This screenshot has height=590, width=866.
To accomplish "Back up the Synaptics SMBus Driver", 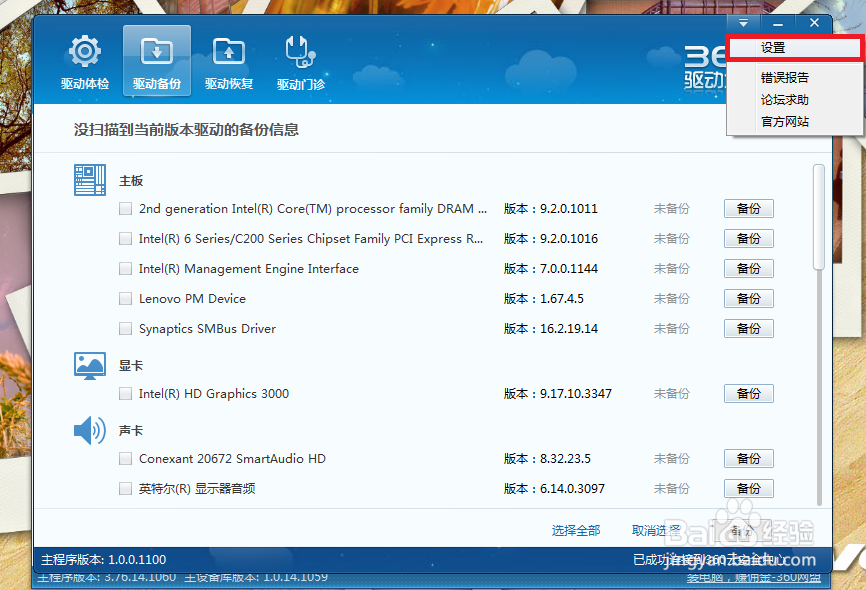I will 748,329.
